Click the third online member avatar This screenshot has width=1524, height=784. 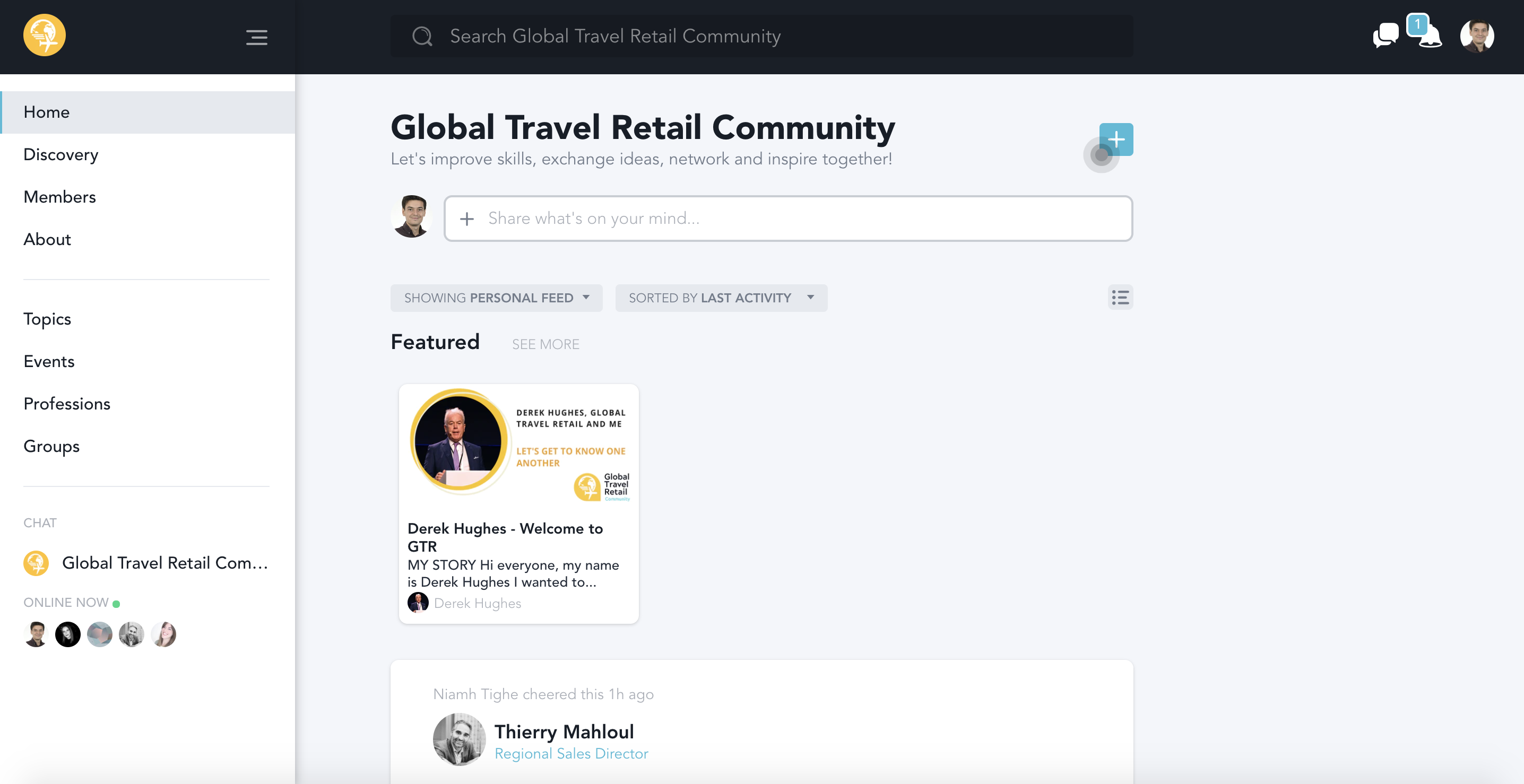[x=99, y=634]
